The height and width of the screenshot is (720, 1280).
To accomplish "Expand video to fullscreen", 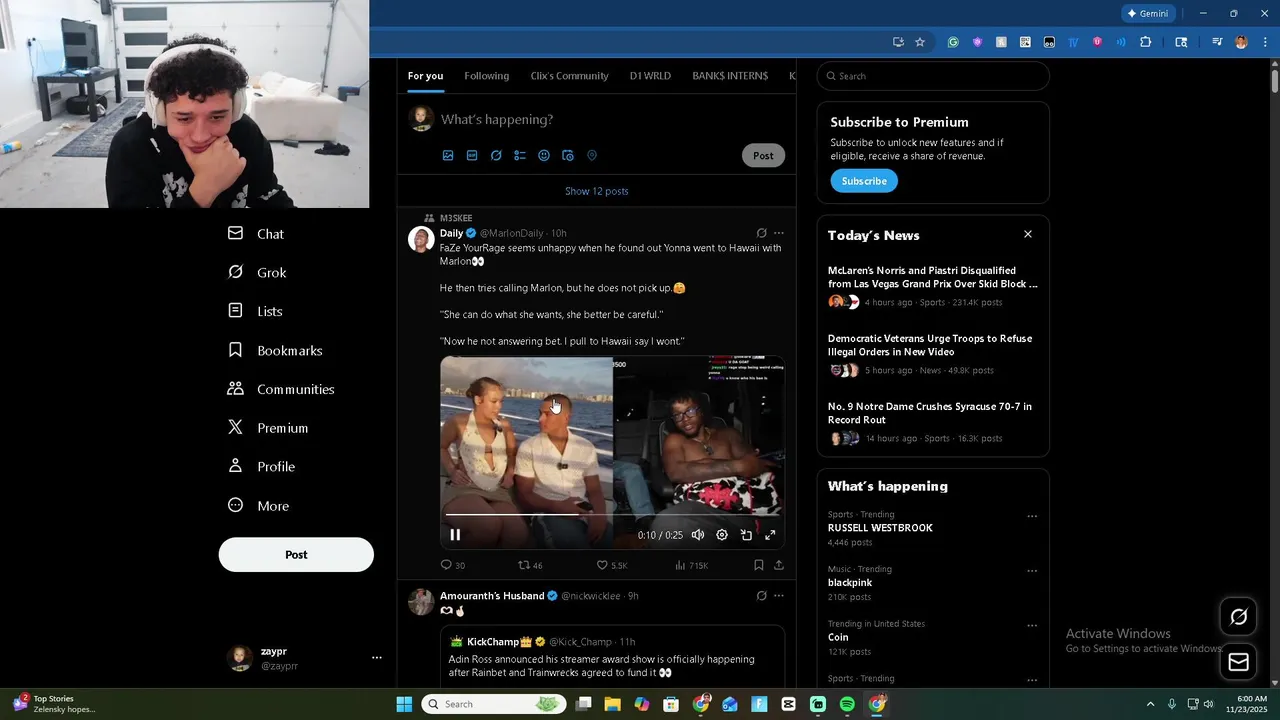I will [770, 535].
